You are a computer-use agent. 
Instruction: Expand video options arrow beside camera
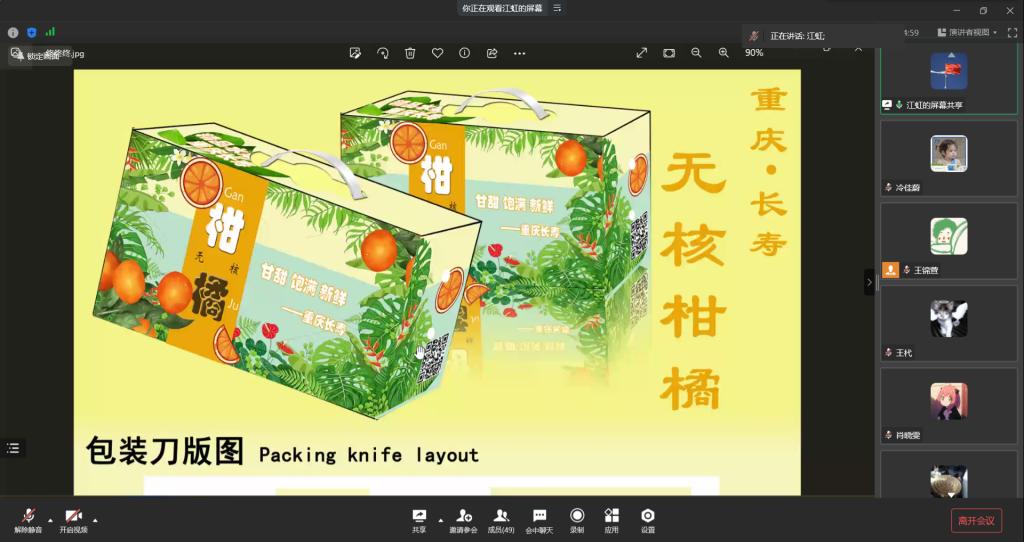click(x=95, y=520)
